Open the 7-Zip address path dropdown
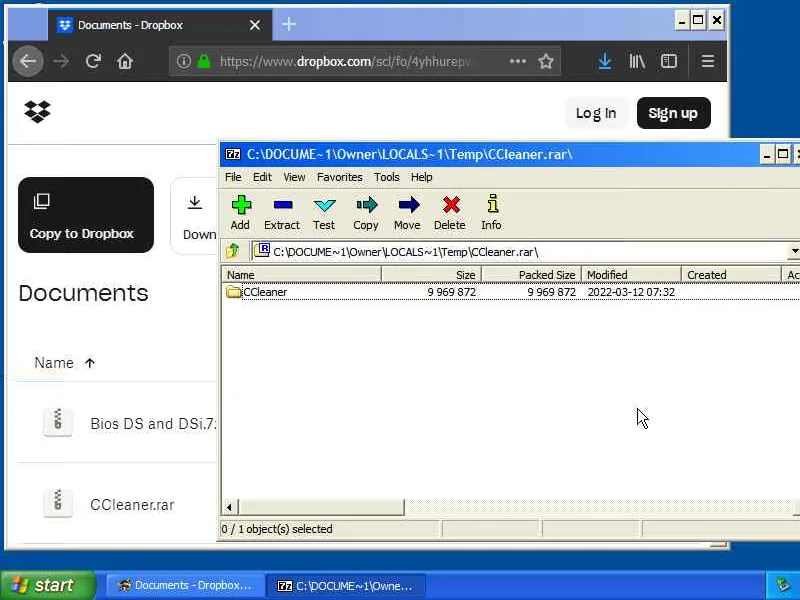Image resolution: width=800 pixels, height=600 pixels. (x=794, y=251)
